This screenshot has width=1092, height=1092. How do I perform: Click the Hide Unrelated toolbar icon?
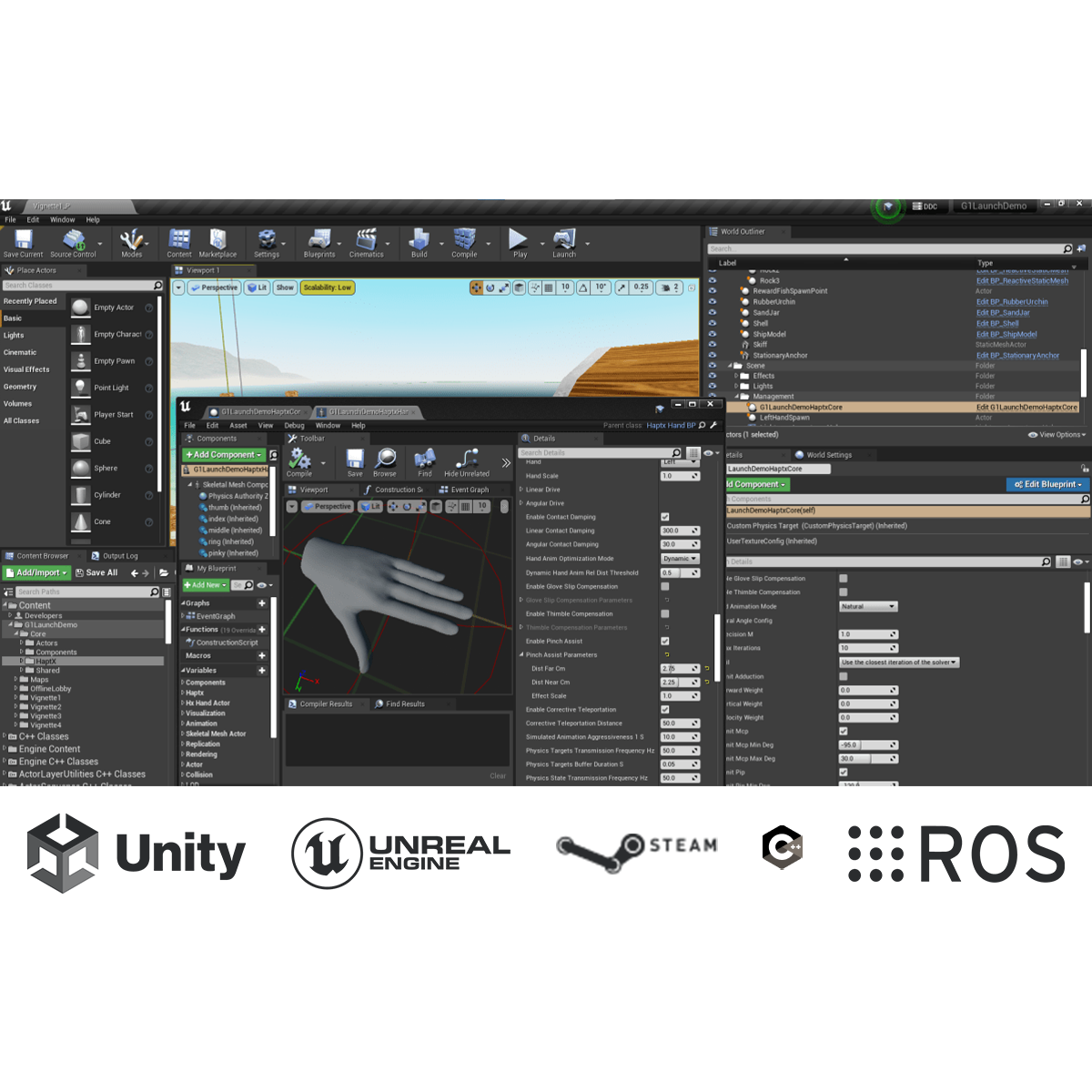467,462
